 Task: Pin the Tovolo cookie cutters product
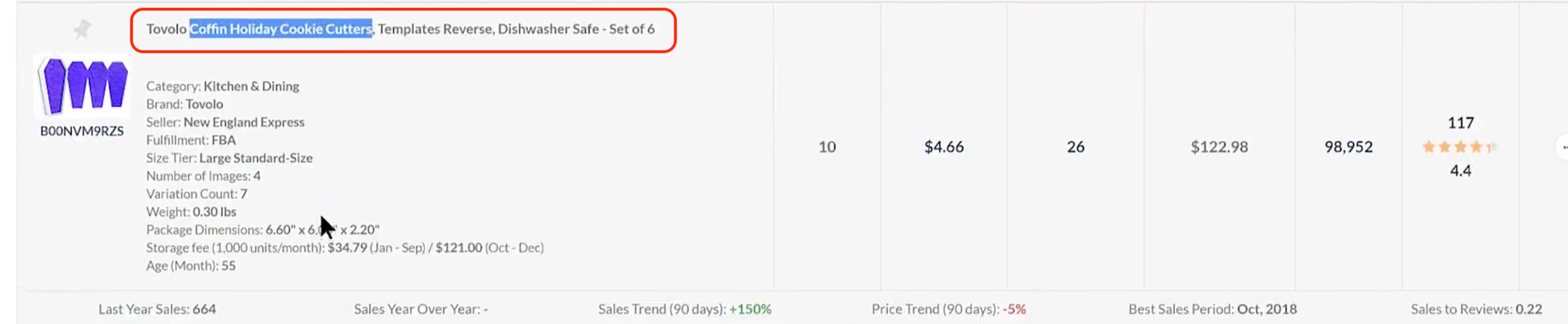click(82, 29)
